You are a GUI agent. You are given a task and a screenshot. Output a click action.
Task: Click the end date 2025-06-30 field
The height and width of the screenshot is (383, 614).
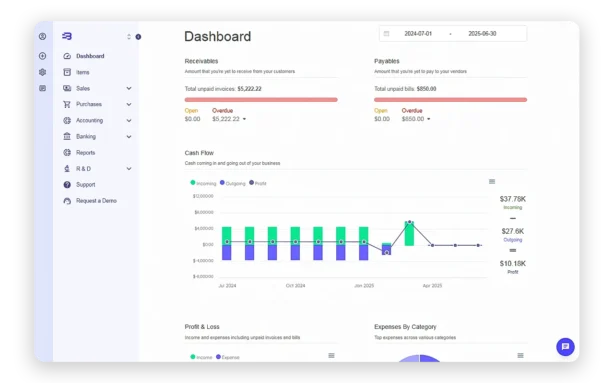tap(482, 34)
